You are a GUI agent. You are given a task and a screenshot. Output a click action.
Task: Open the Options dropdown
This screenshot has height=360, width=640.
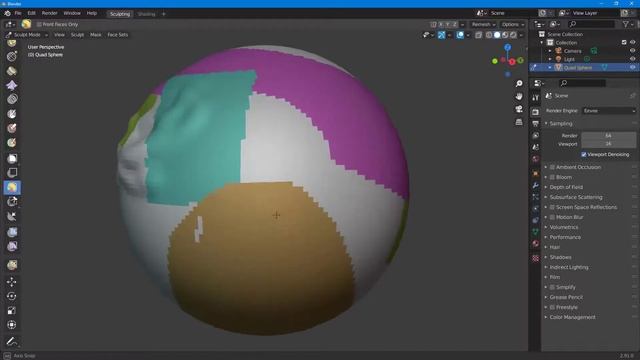(x=513, y=24)
